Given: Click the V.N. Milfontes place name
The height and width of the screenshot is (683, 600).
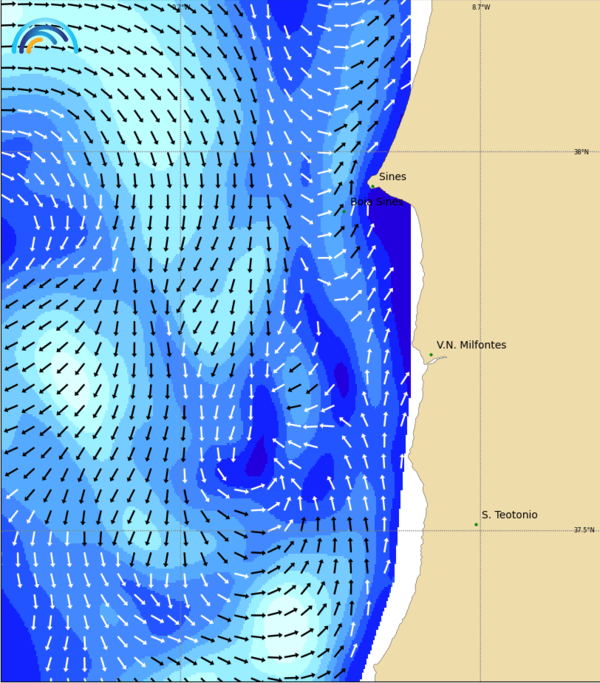Looking at the screenshot, I should [471, 345].
